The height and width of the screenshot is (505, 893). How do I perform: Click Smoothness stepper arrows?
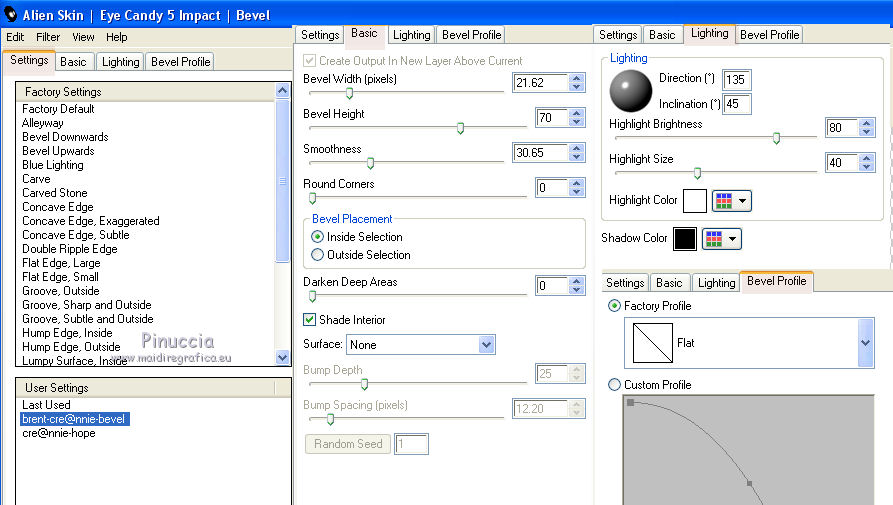coord(576,153)
